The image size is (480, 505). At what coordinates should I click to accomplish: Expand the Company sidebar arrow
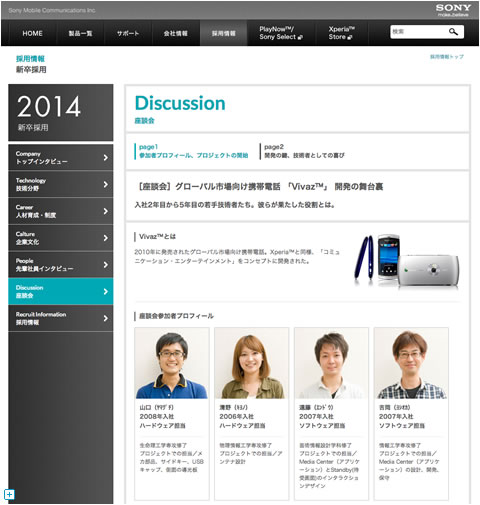106,158
